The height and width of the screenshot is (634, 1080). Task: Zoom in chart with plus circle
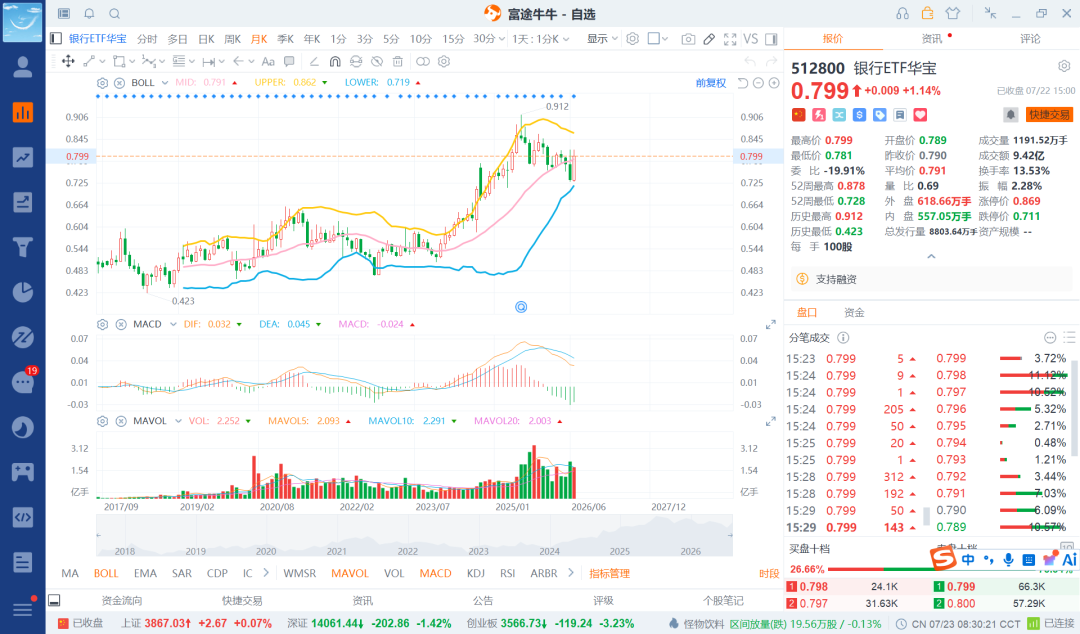(774, 83)
